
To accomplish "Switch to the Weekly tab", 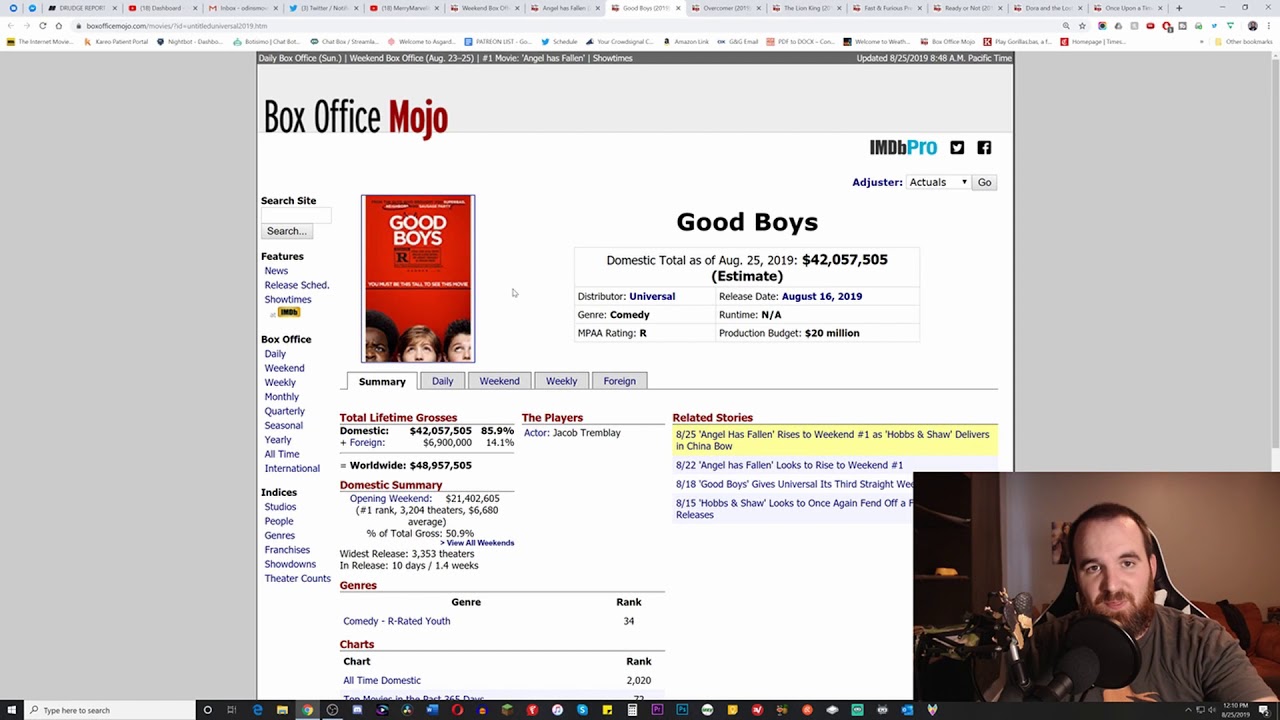I will click(561, 381).
